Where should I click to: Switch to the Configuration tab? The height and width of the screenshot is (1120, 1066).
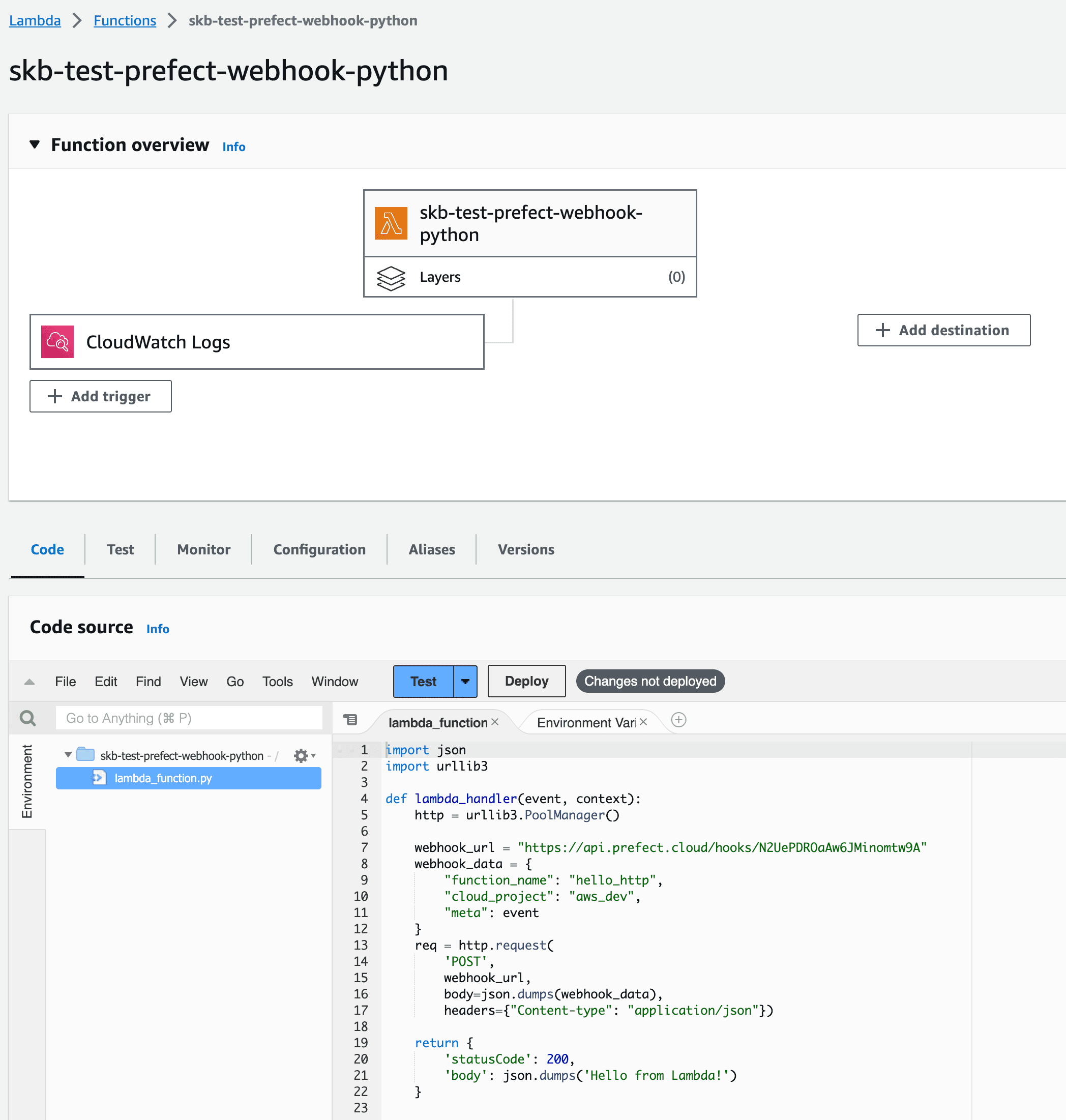coord(319,549)
